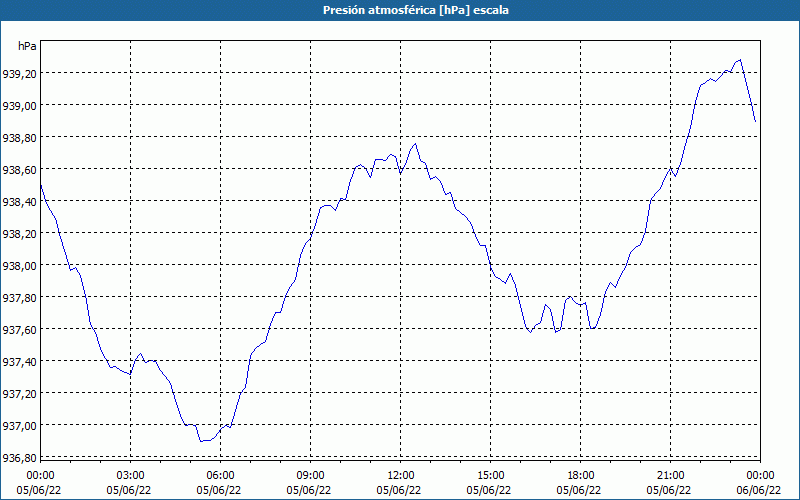
Task: Click the '938,60' axis value
Action: point(19,169)
